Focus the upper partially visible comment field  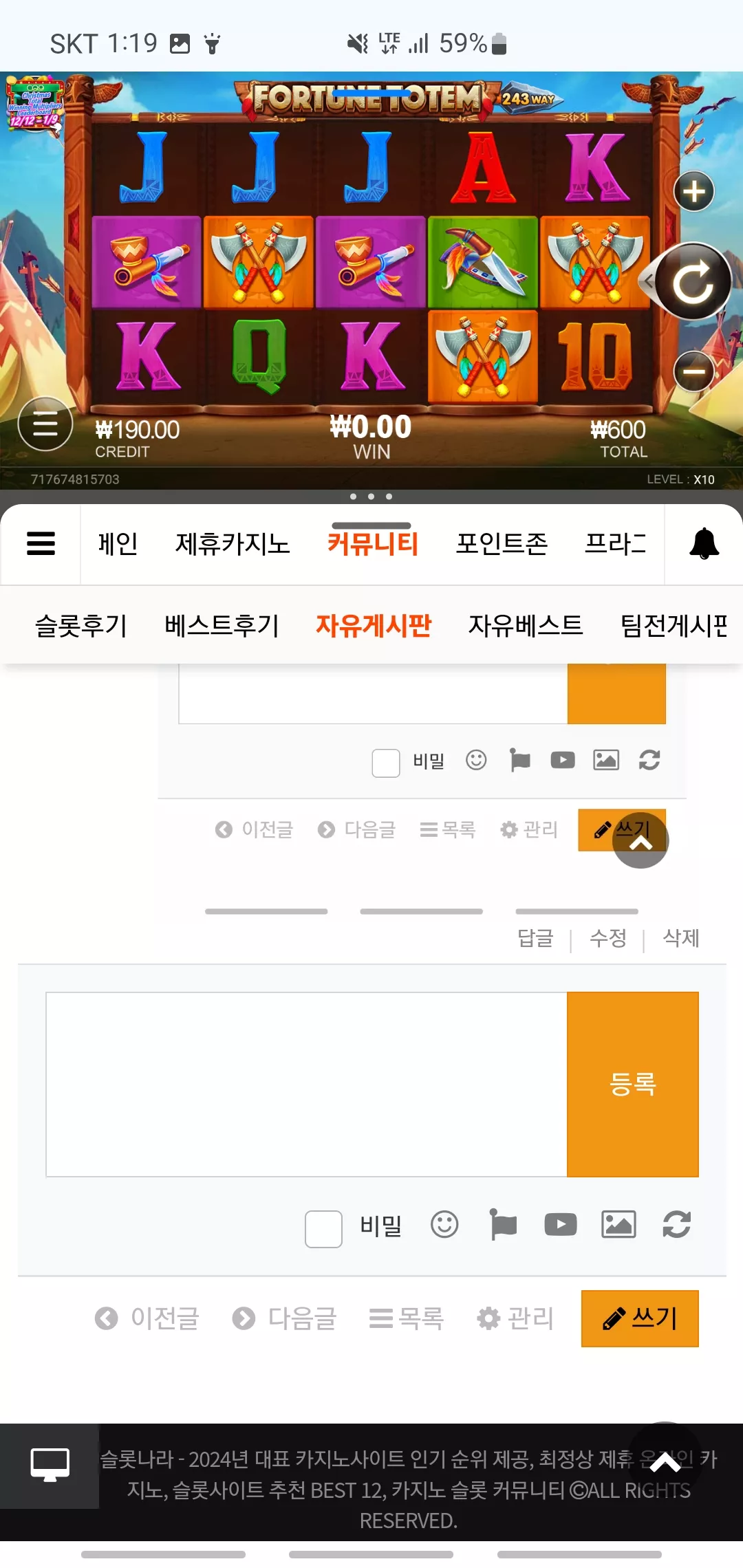click(x=373, y=693)
